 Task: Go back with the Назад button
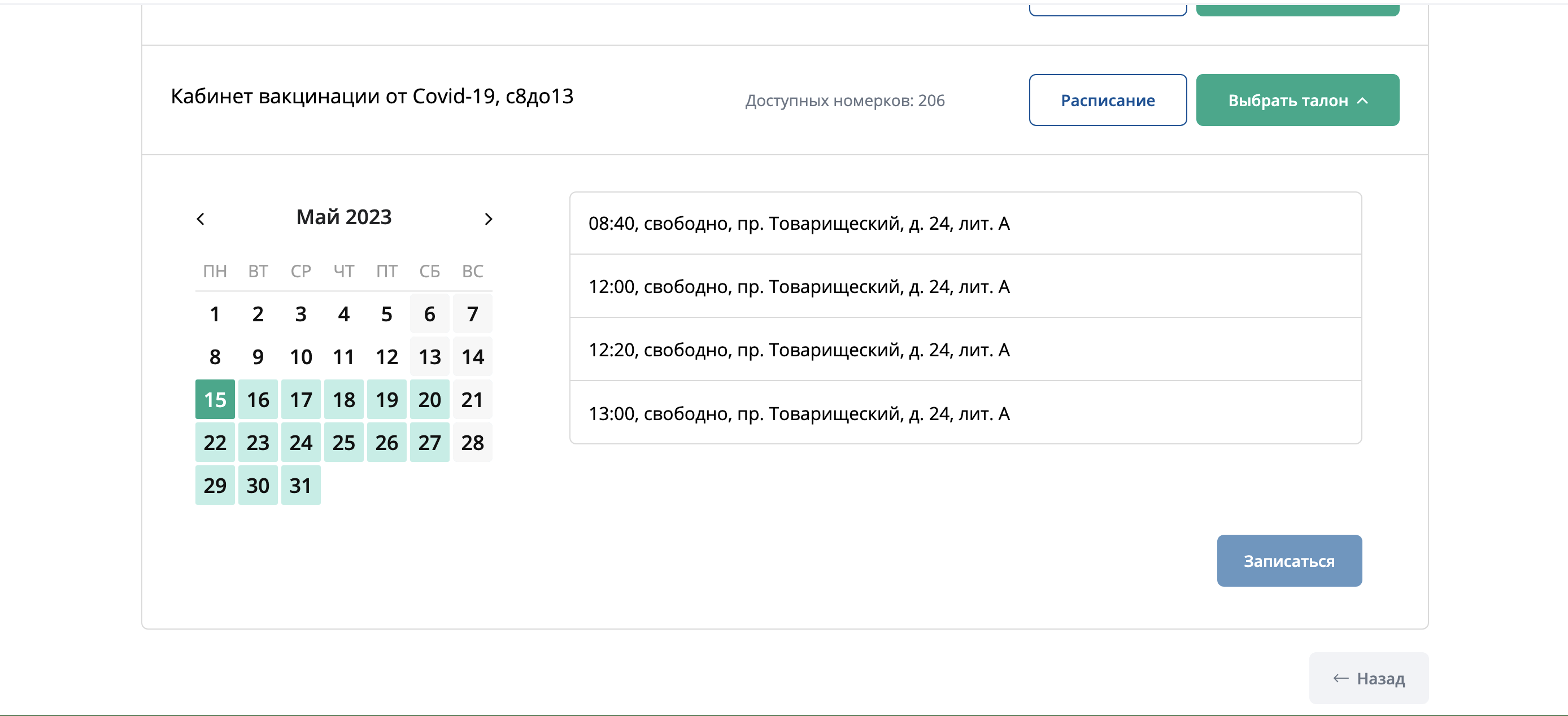pyautogui.click(x=1369, y=678)
